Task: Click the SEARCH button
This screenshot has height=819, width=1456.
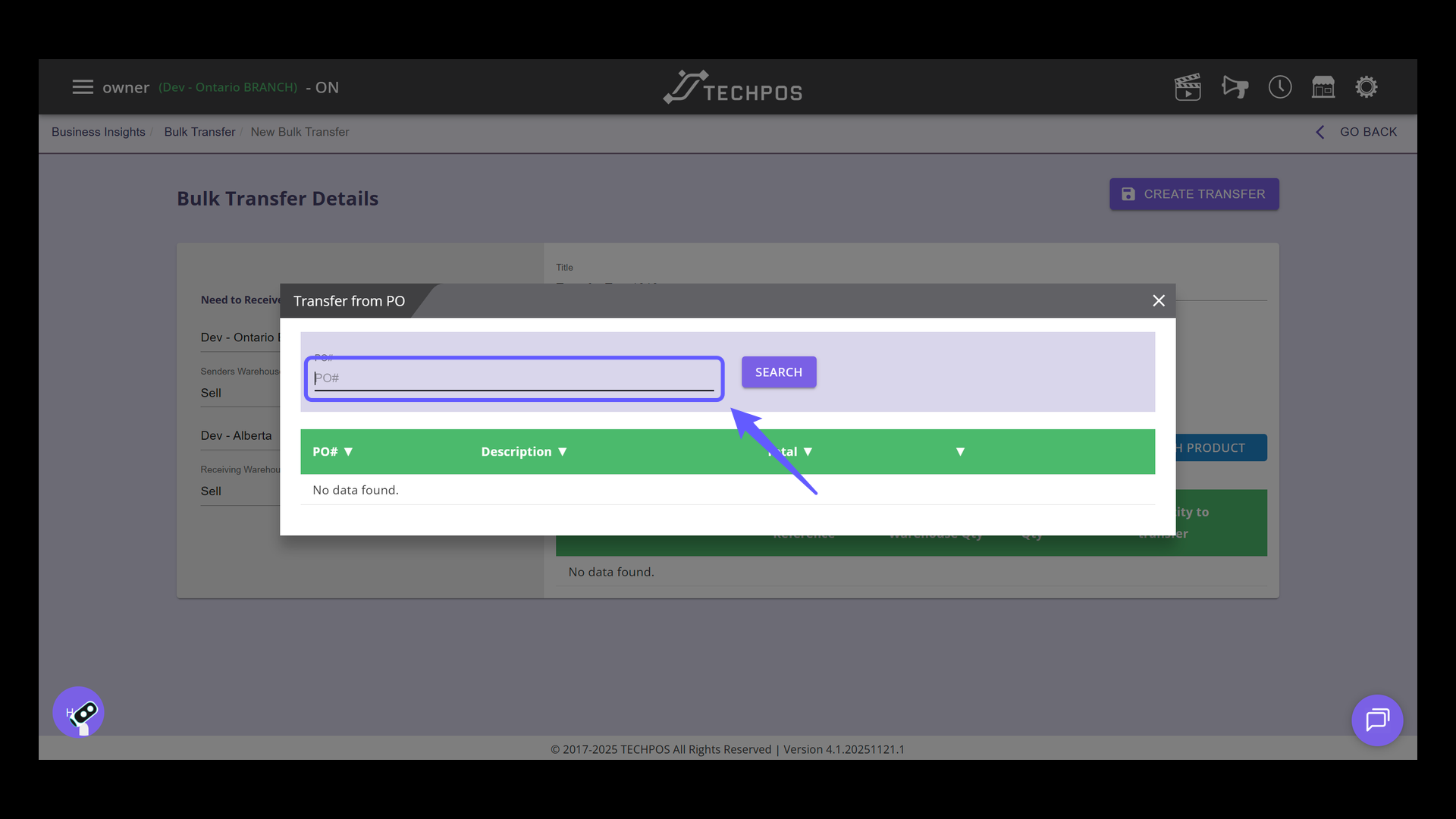Action: [779, 372]
